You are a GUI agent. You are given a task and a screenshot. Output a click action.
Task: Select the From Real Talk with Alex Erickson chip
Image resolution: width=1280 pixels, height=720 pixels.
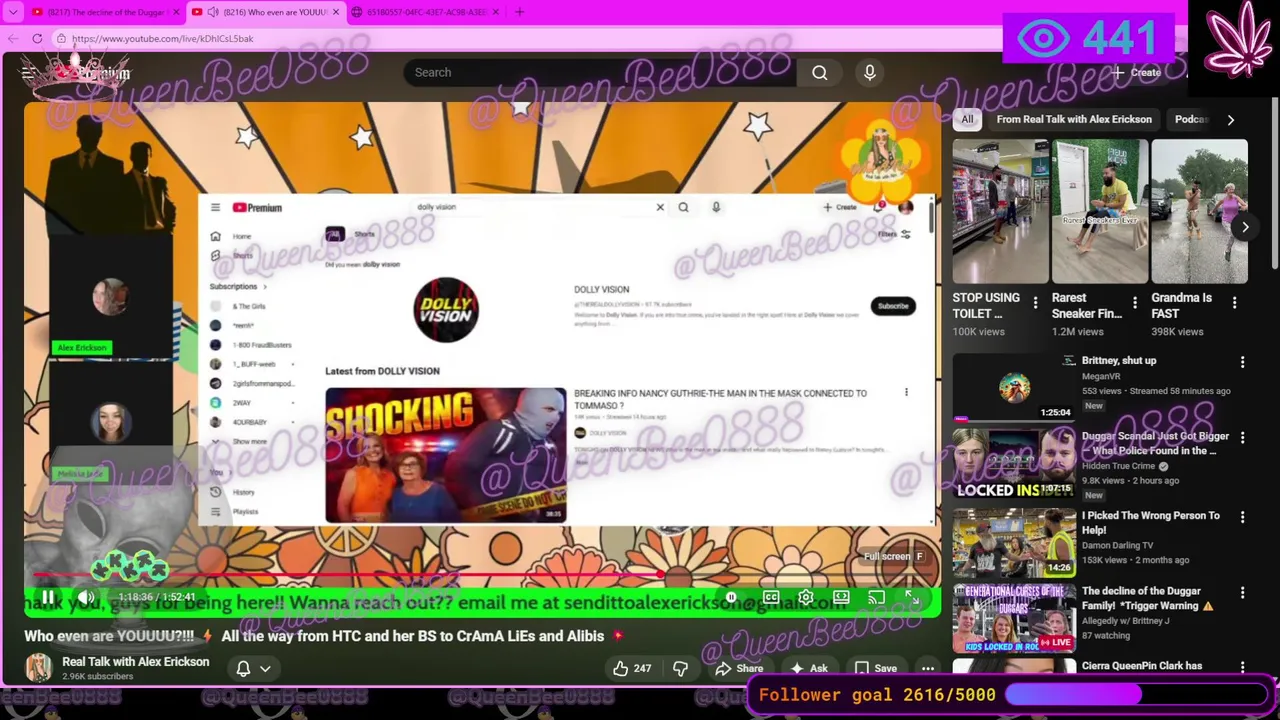[x=1074, y=119]
